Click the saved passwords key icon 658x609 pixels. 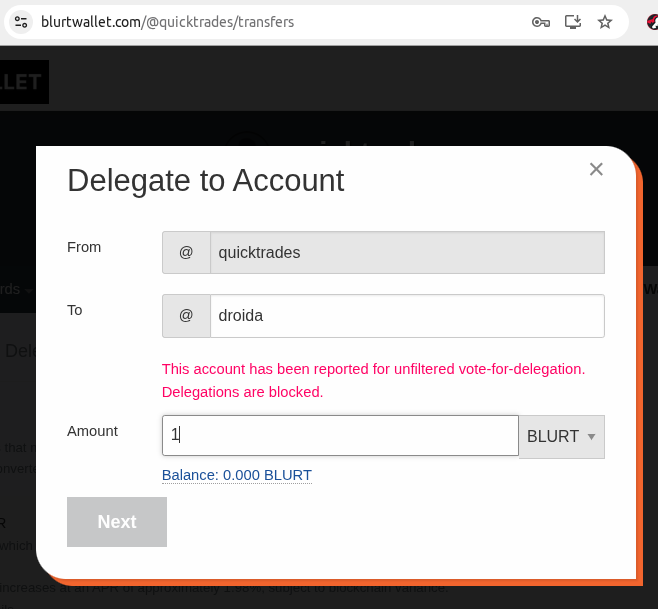[x=540, y=22]
